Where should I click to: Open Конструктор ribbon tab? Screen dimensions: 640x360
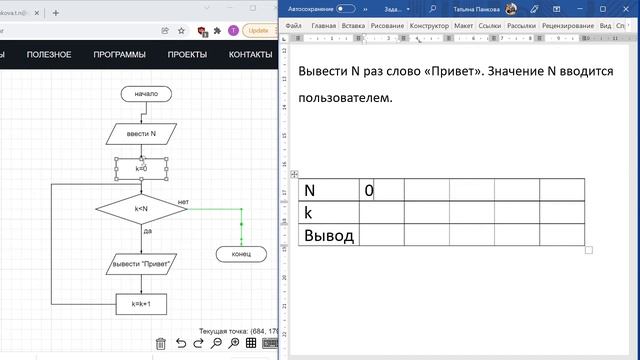(429, 26)
